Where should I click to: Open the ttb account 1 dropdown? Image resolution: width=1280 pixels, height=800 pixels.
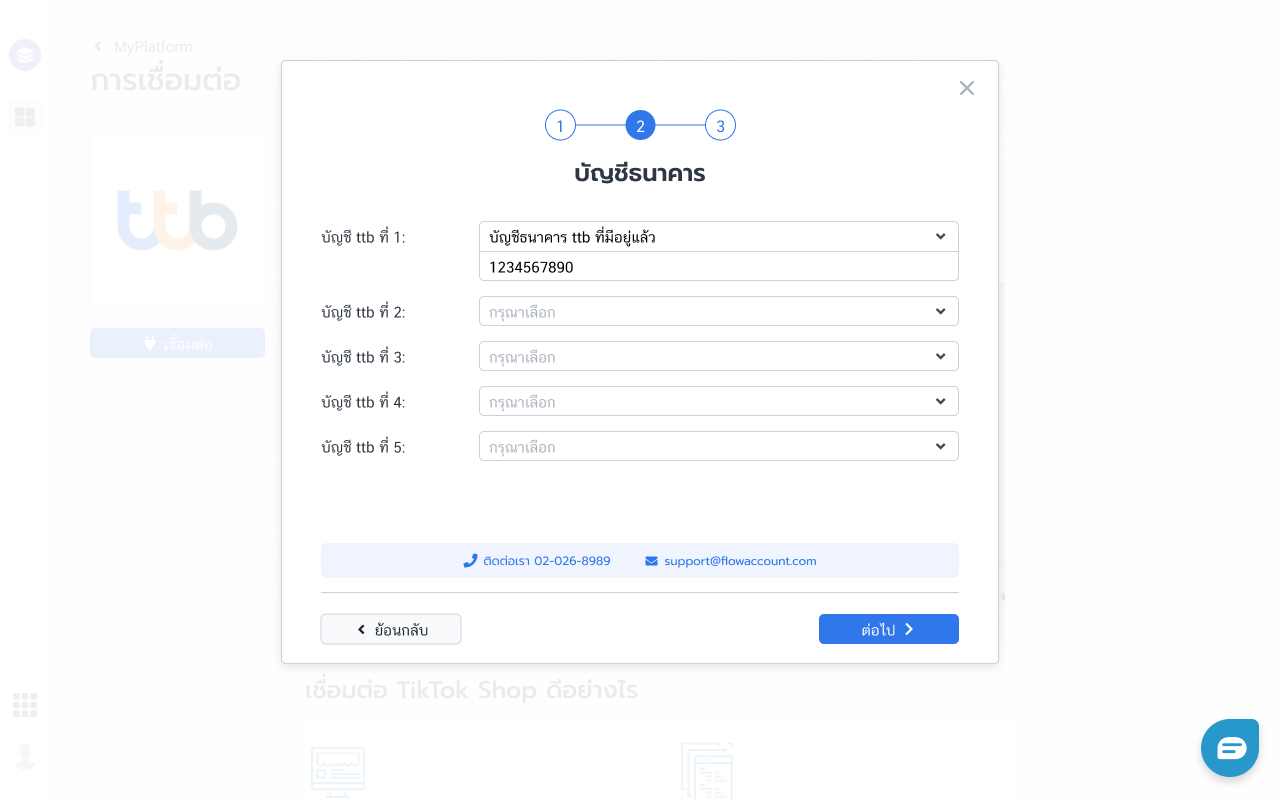[x=718, y=237]
